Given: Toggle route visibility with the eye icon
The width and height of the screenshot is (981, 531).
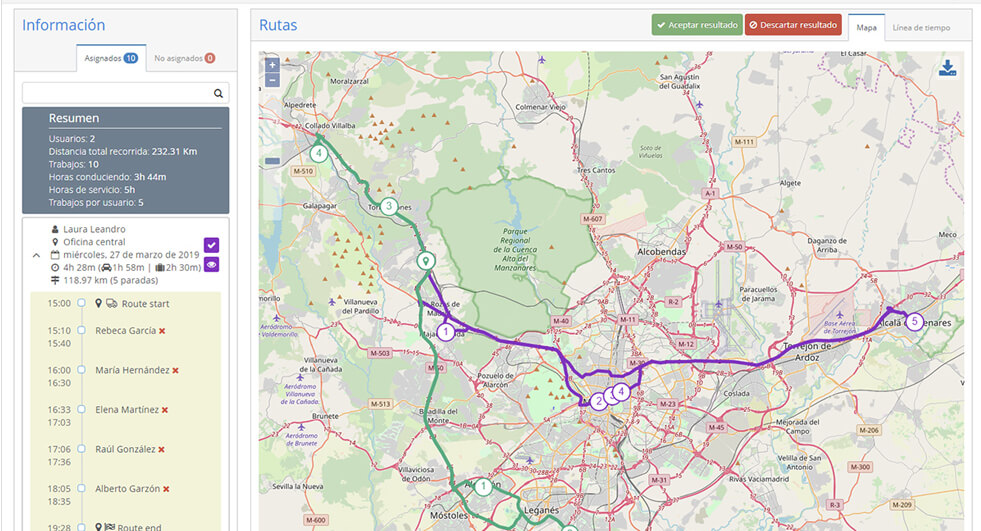Looking at the screenshot, I should pos(211,265).
